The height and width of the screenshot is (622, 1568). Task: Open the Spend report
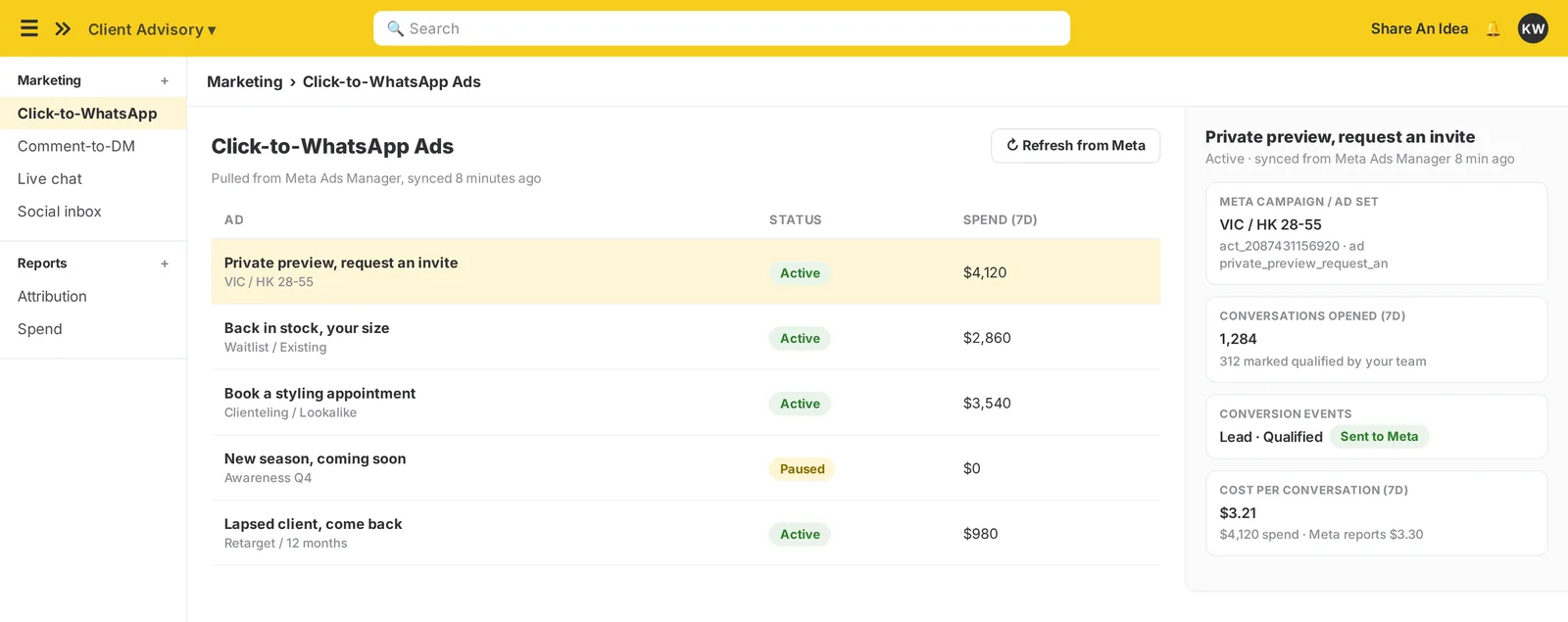(93, 329)
